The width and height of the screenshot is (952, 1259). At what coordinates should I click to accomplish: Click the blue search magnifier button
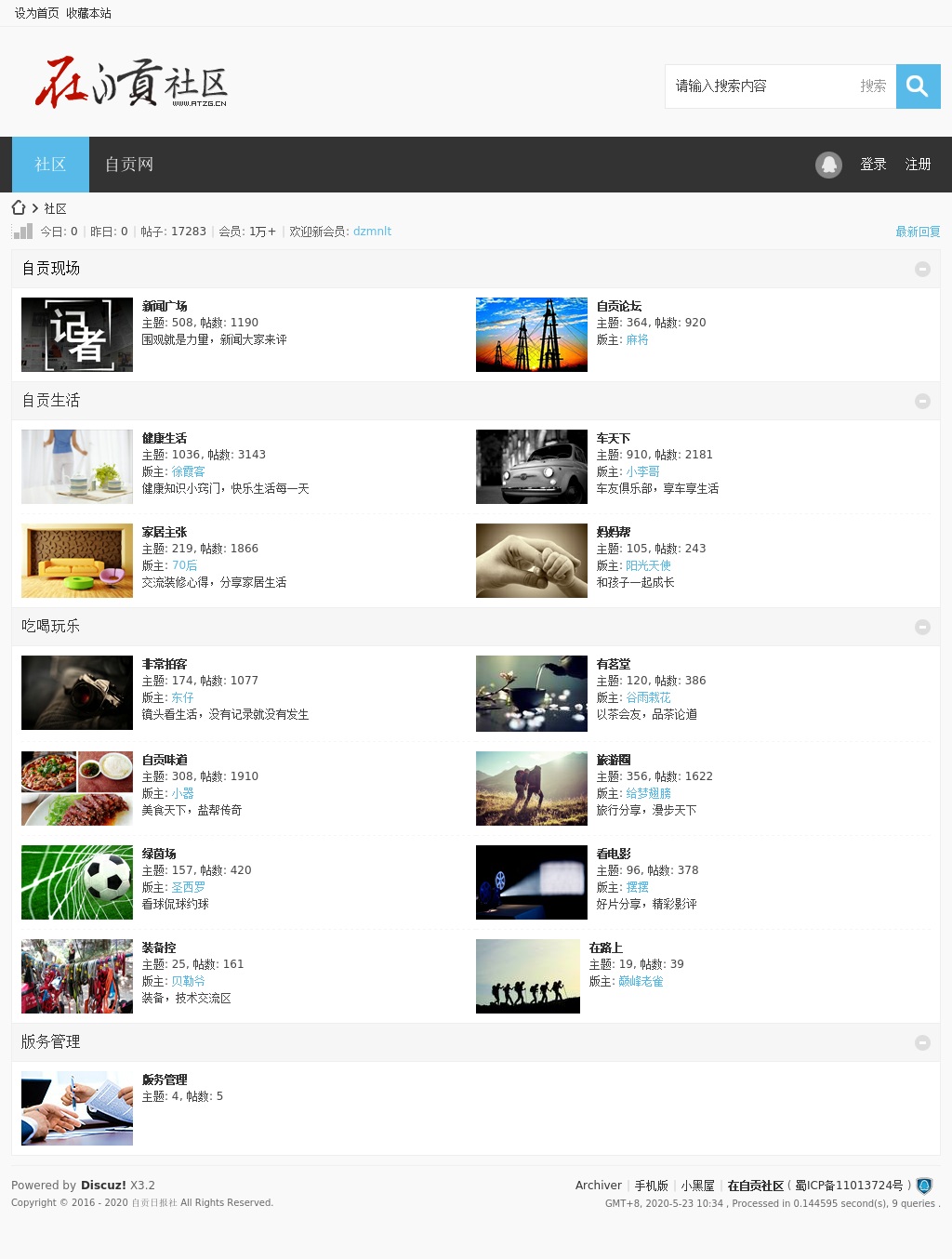point(918,86)
